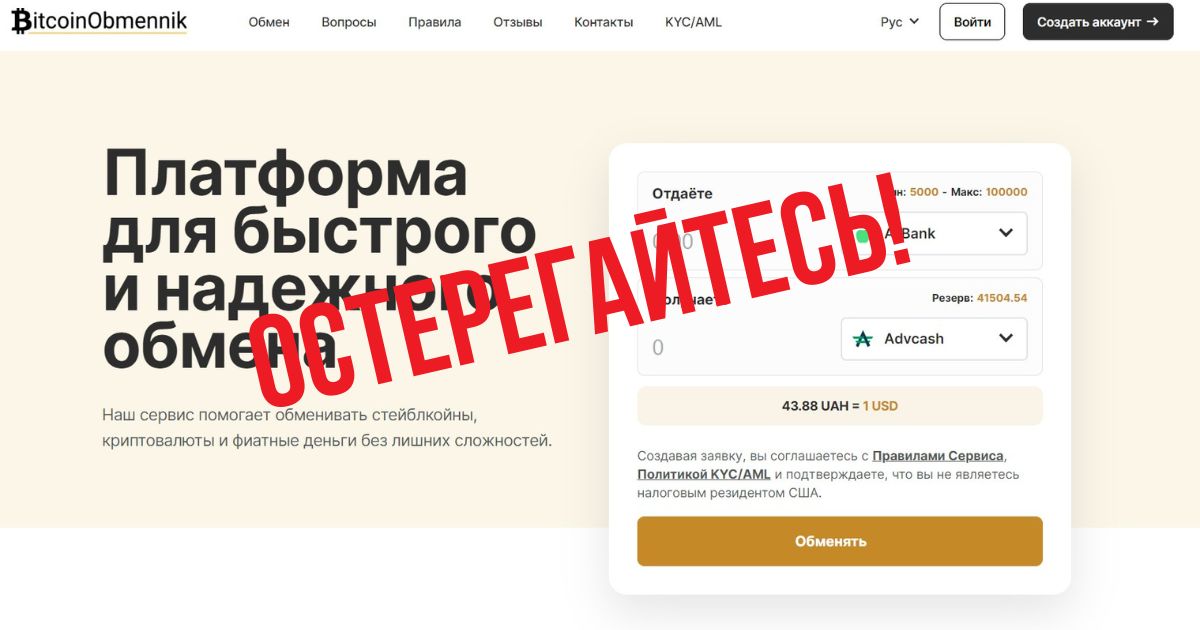Image resolution: width=1200 pixels, height=630 pixels.
Task: Open the Advcash currency dropdown
Action: pyautogui.click(x=934, y=339)
